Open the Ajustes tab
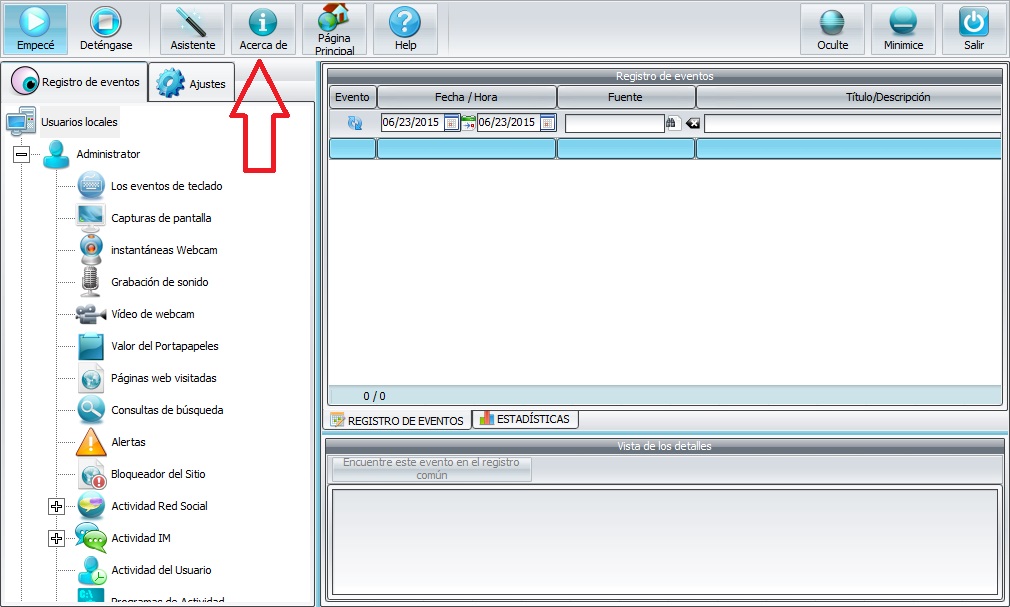 [191, 83]
